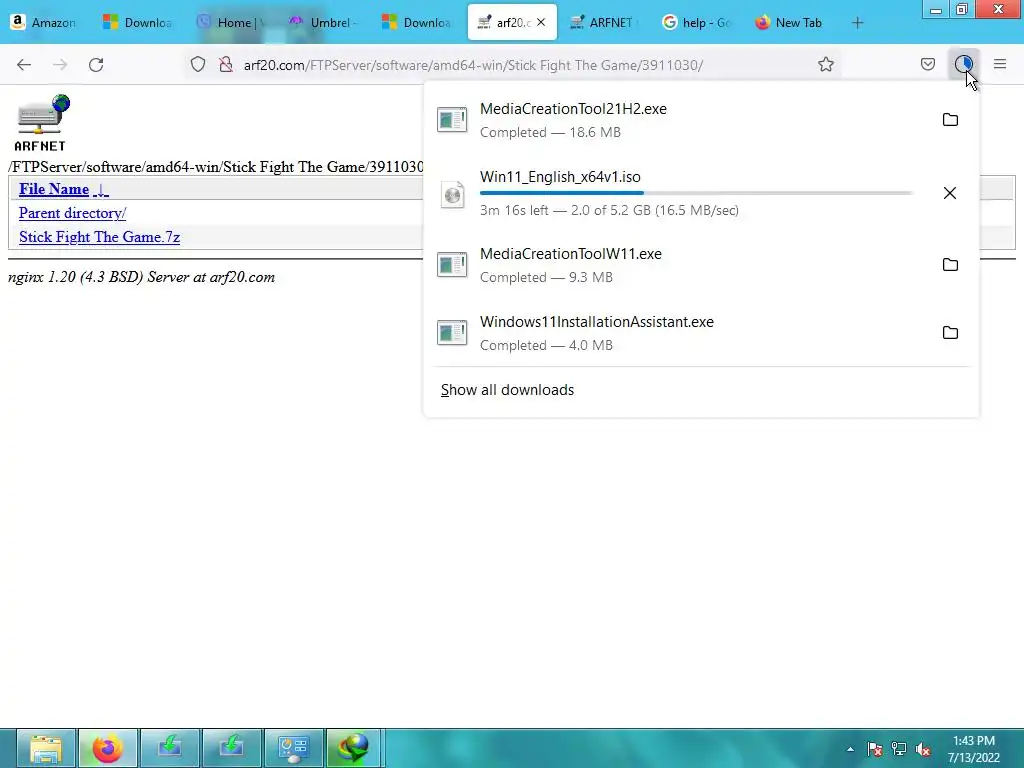This screenshot has width=1024, height=768.
Task: Open the Firefox application menu
Action: (x=1000, y=64)
